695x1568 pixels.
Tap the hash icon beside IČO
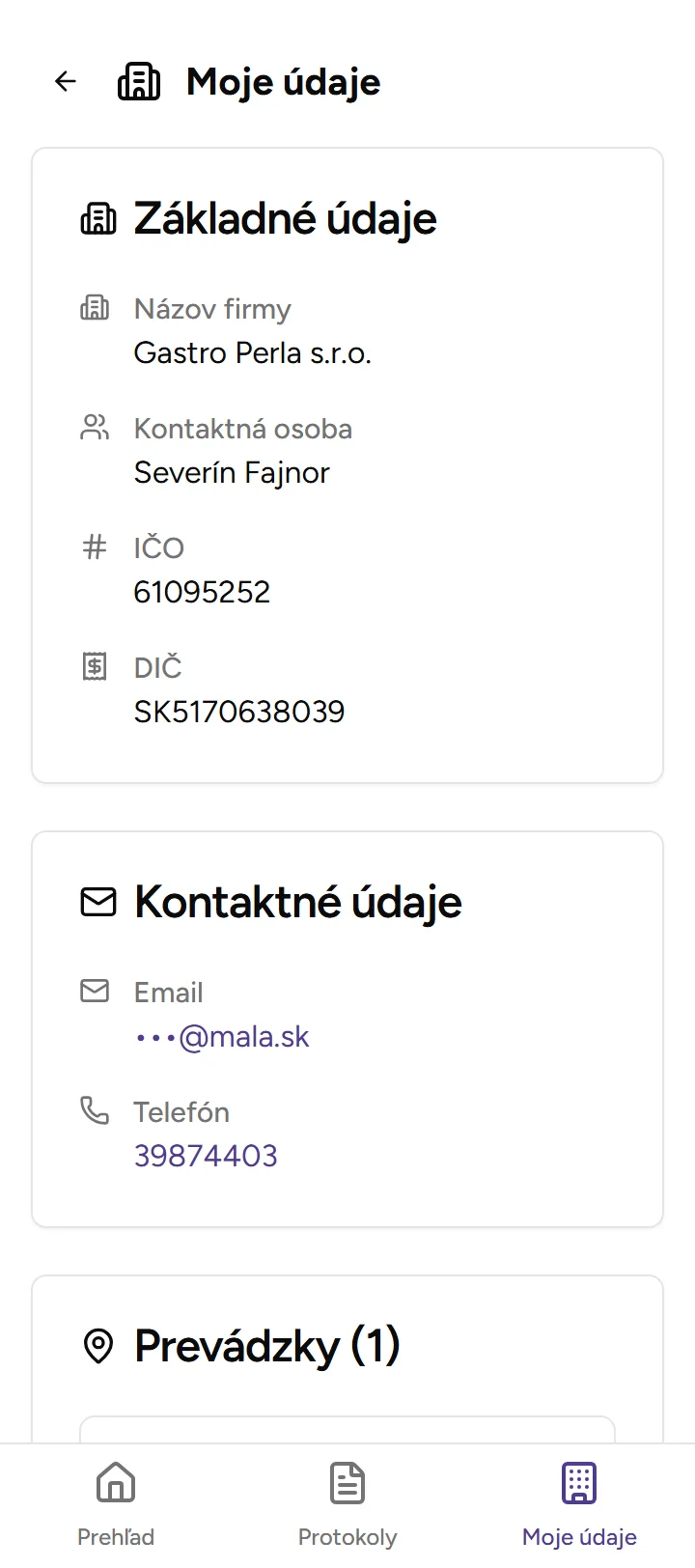pyautogui.click(x=94, y=546)
